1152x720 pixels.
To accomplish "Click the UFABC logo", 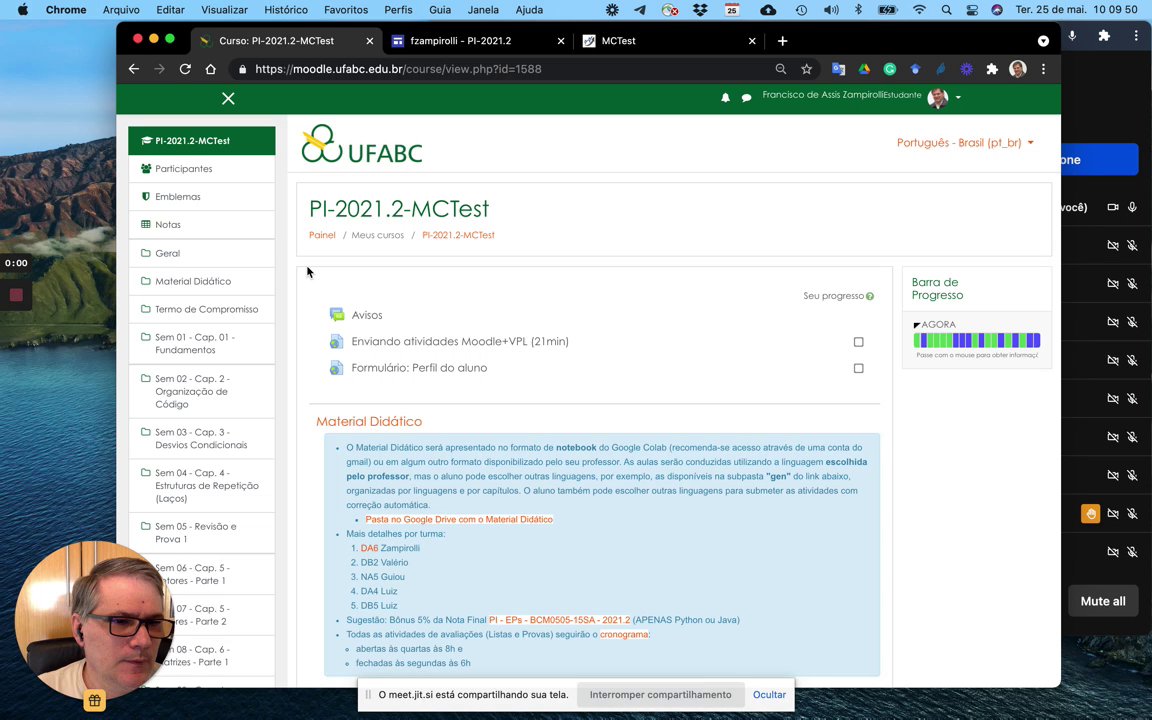I will (361, 143).
